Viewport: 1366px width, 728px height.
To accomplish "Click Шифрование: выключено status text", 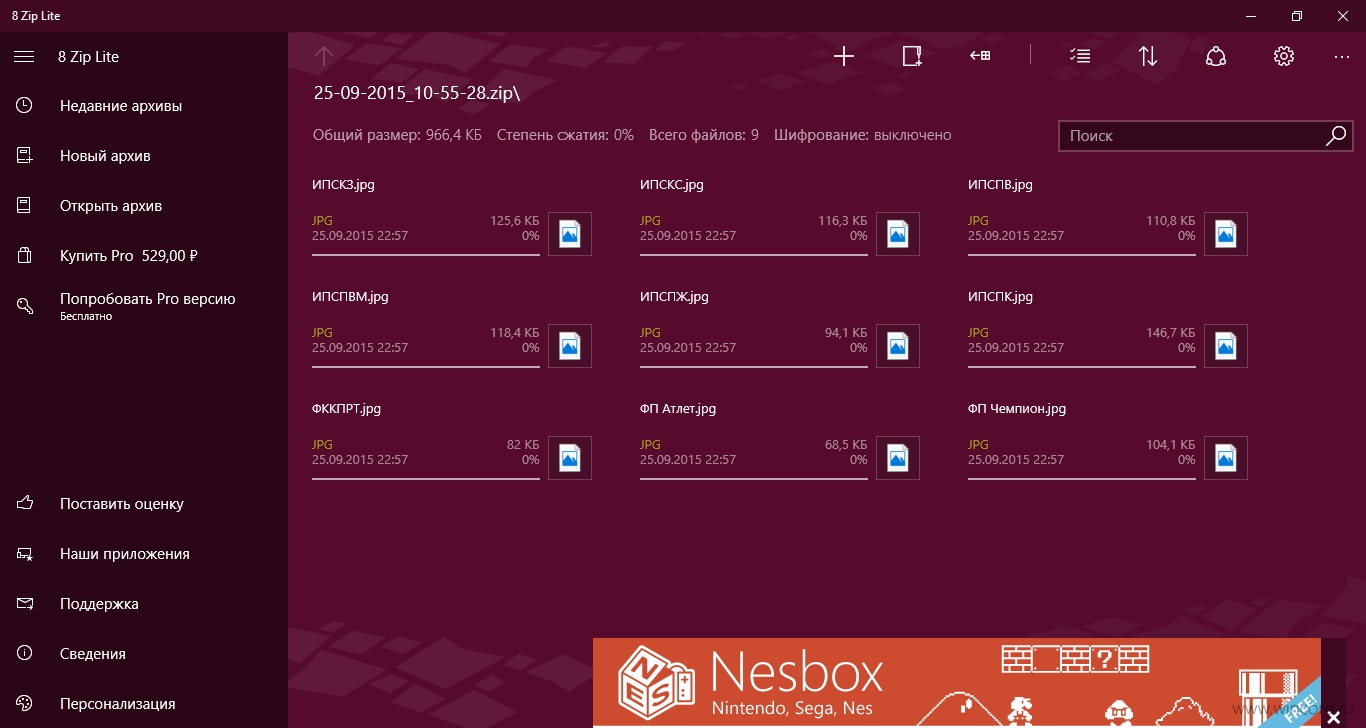I will click(x=863, y=135).
